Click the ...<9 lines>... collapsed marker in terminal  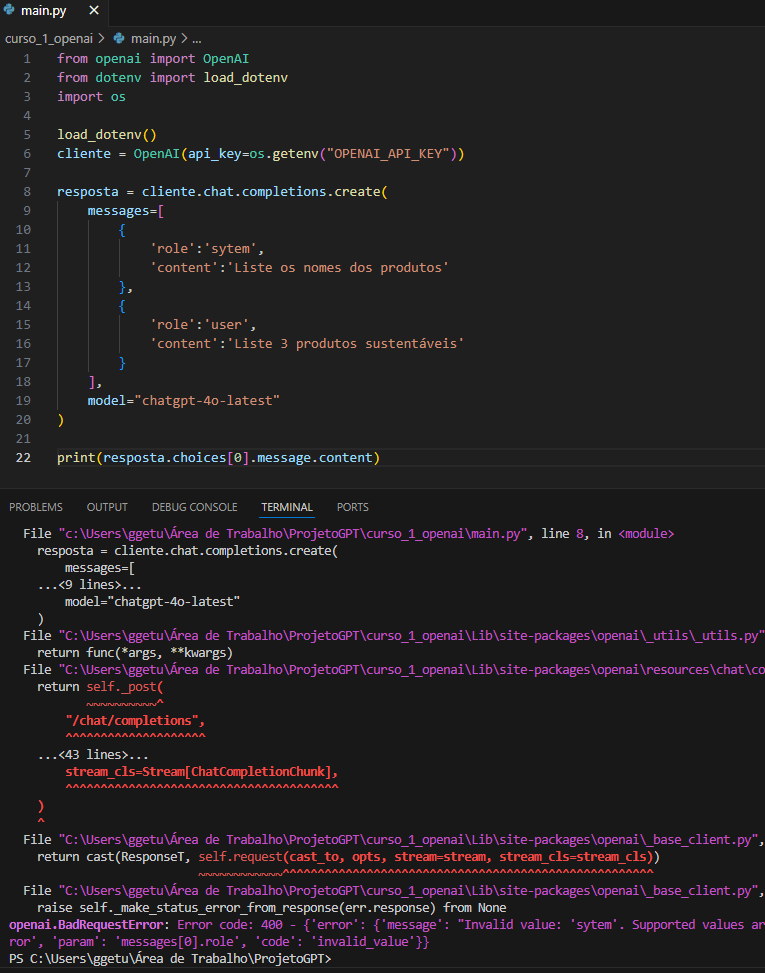point(89,585)
